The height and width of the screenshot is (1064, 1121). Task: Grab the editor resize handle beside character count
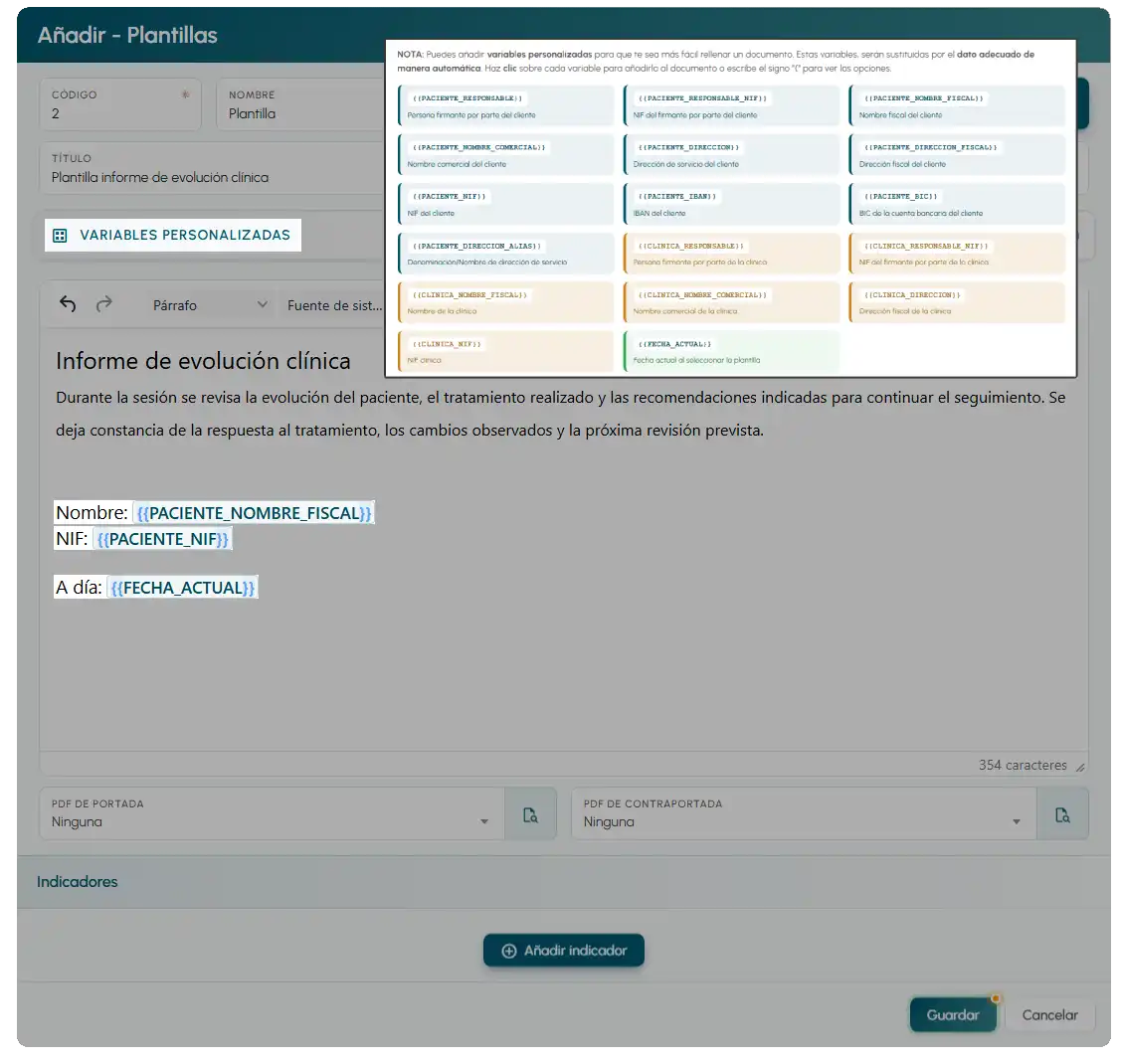[1080, 767]
